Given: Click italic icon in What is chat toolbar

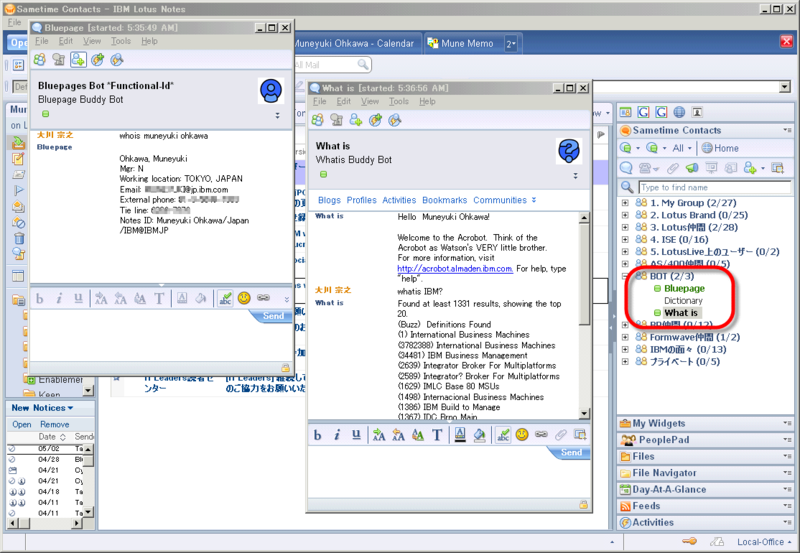Looking at the screenshot, I should pyautogui.click(x=337, y=435).
